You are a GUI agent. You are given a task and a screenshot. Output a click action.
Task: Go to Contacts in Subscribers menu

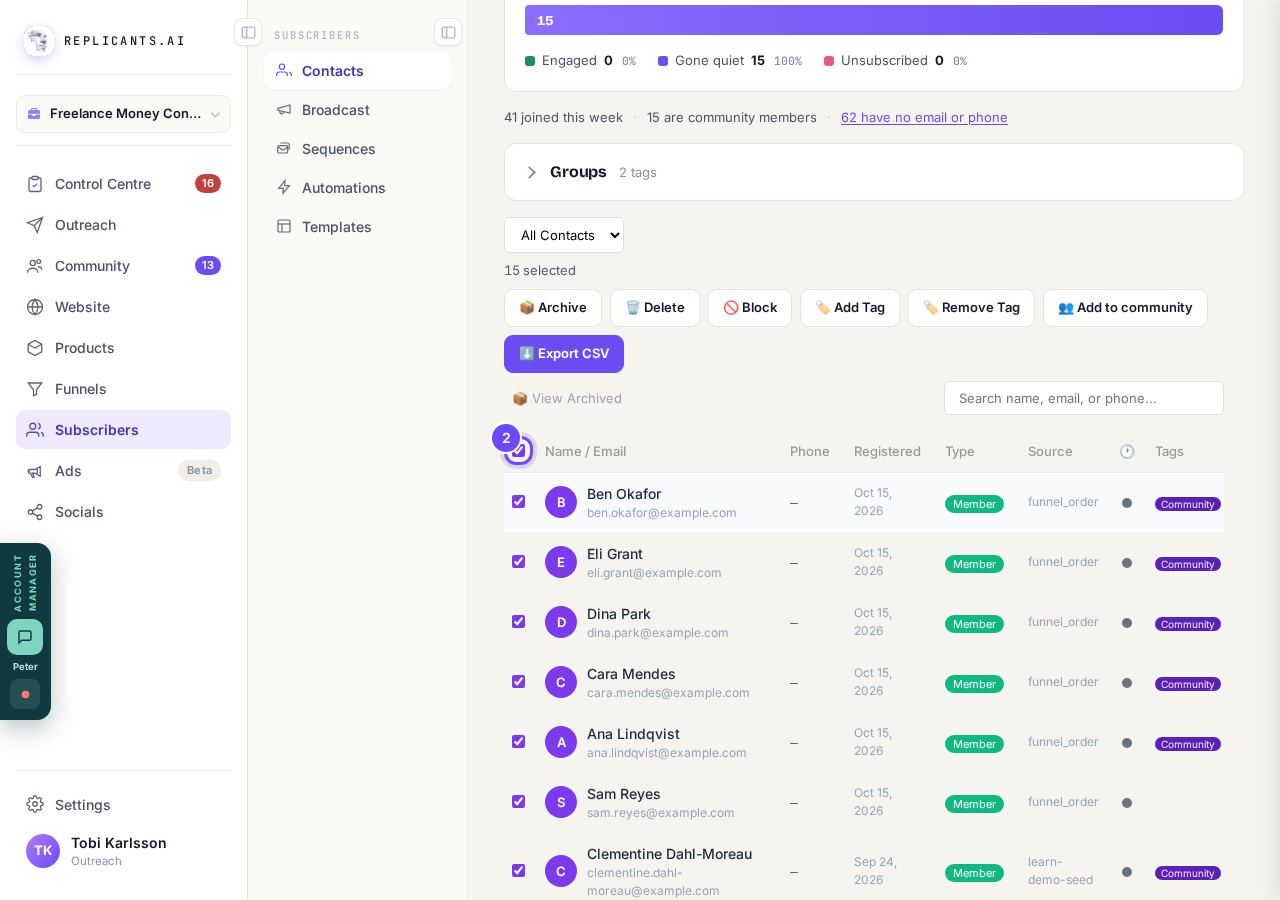[x=357, y=71]
